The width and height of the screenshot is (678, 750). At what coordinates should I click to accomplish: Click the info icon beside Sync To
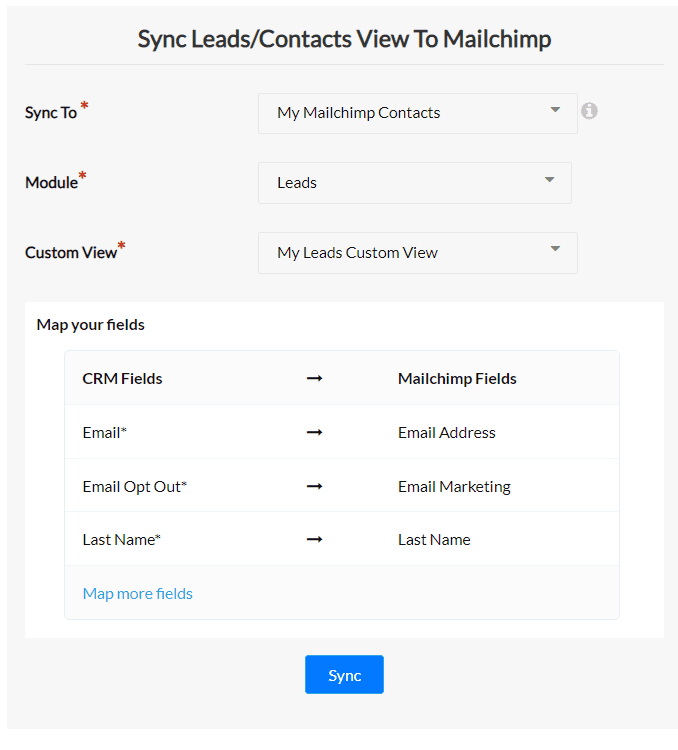click(x=589, y=111)
